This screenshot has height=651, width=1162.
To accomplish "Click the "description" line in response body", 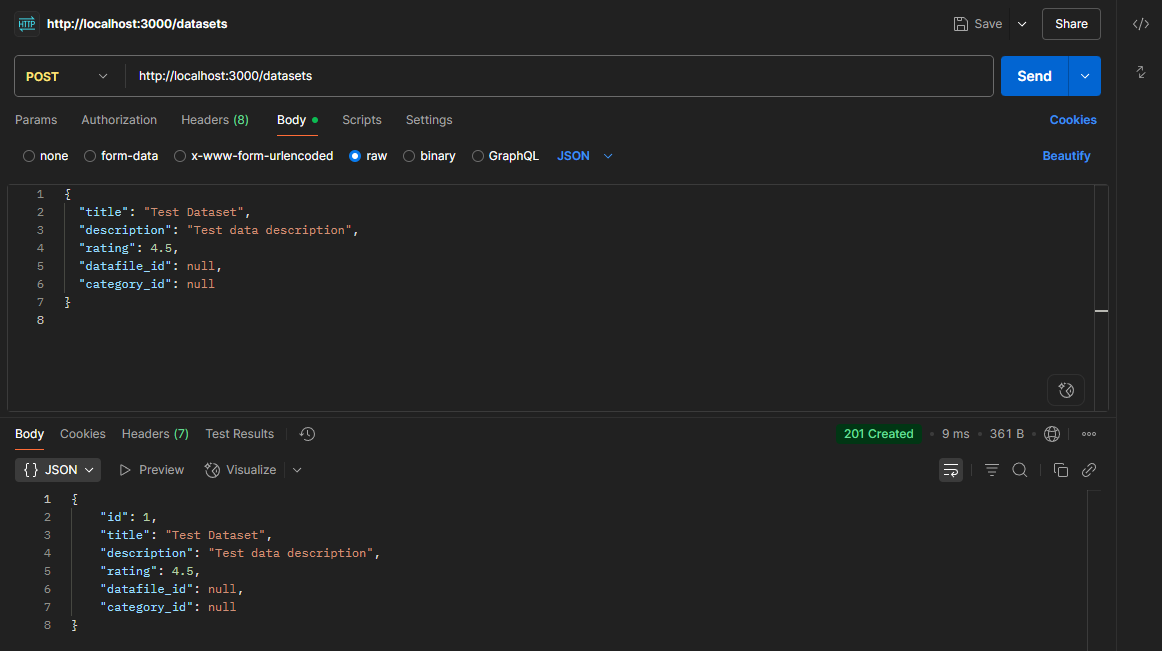I will point(240,553).
